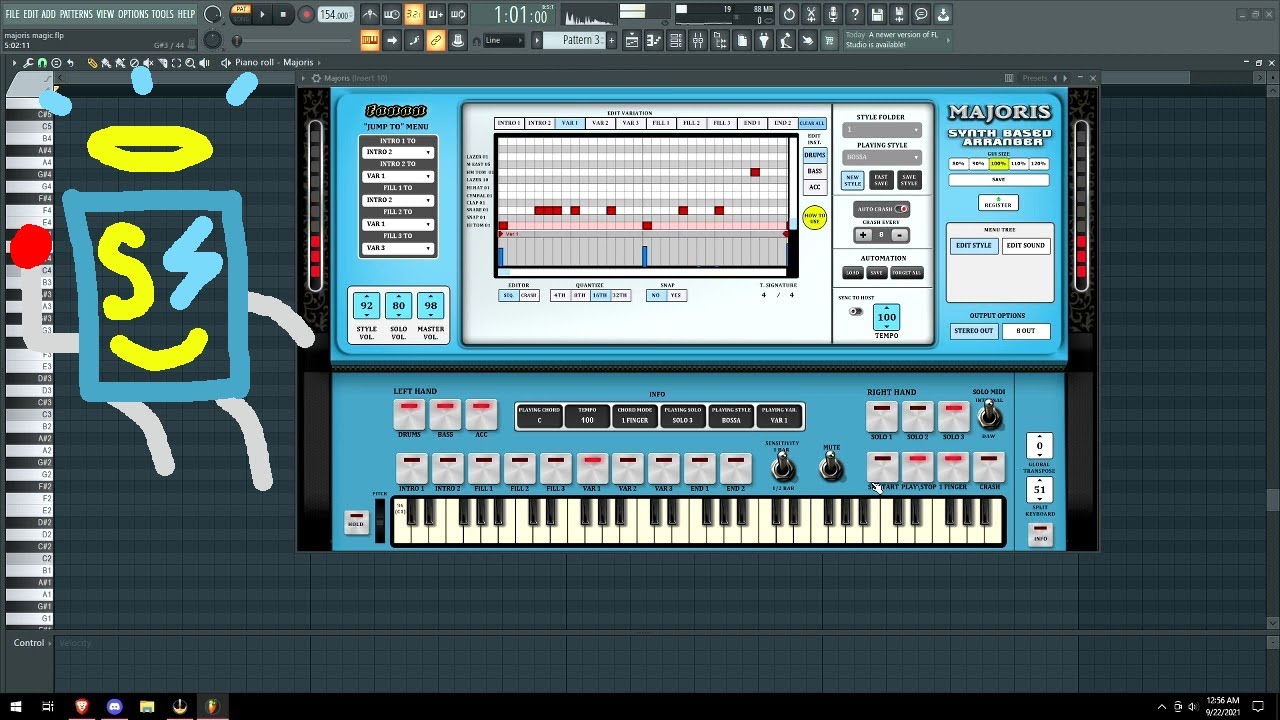Open the Intro 2 To dropdown

point(398,176)
